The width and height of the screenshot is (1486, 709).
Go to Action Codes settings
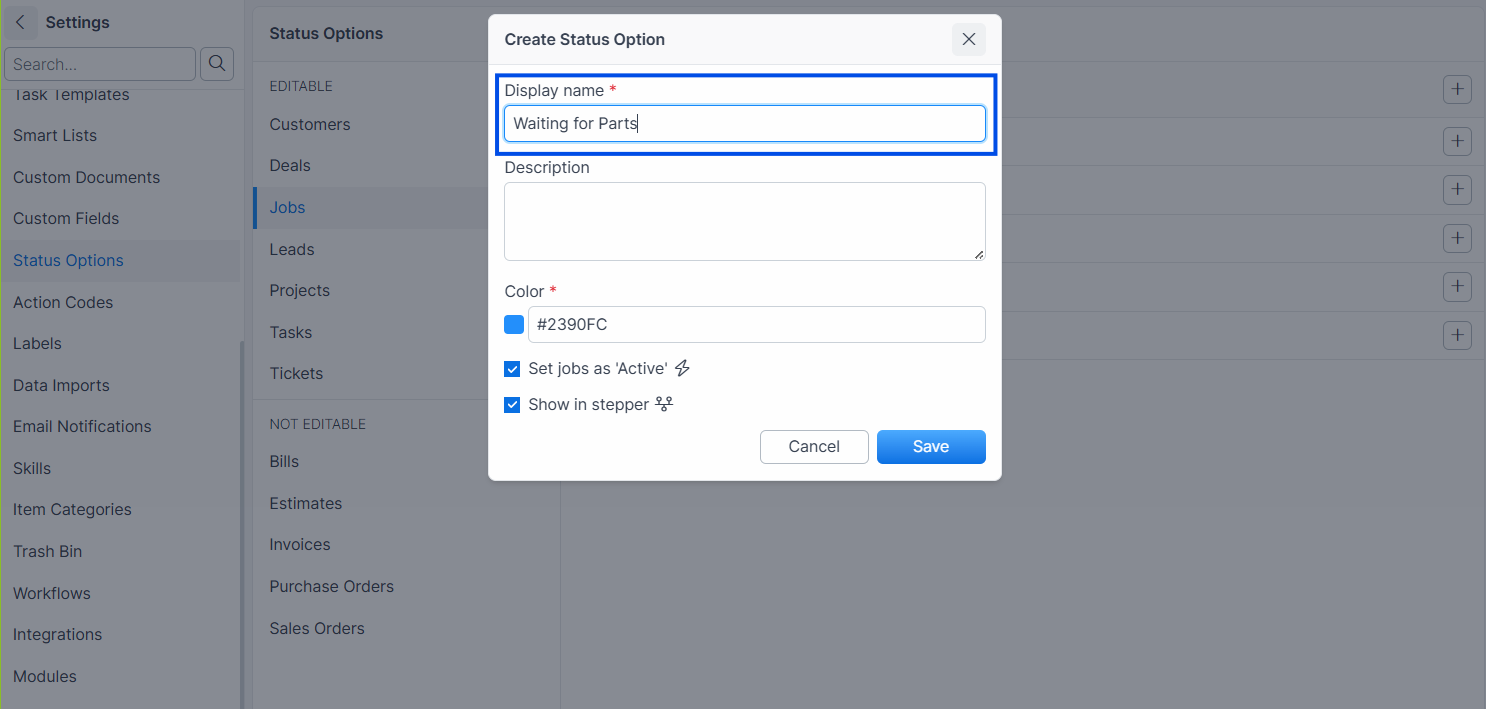63,302
